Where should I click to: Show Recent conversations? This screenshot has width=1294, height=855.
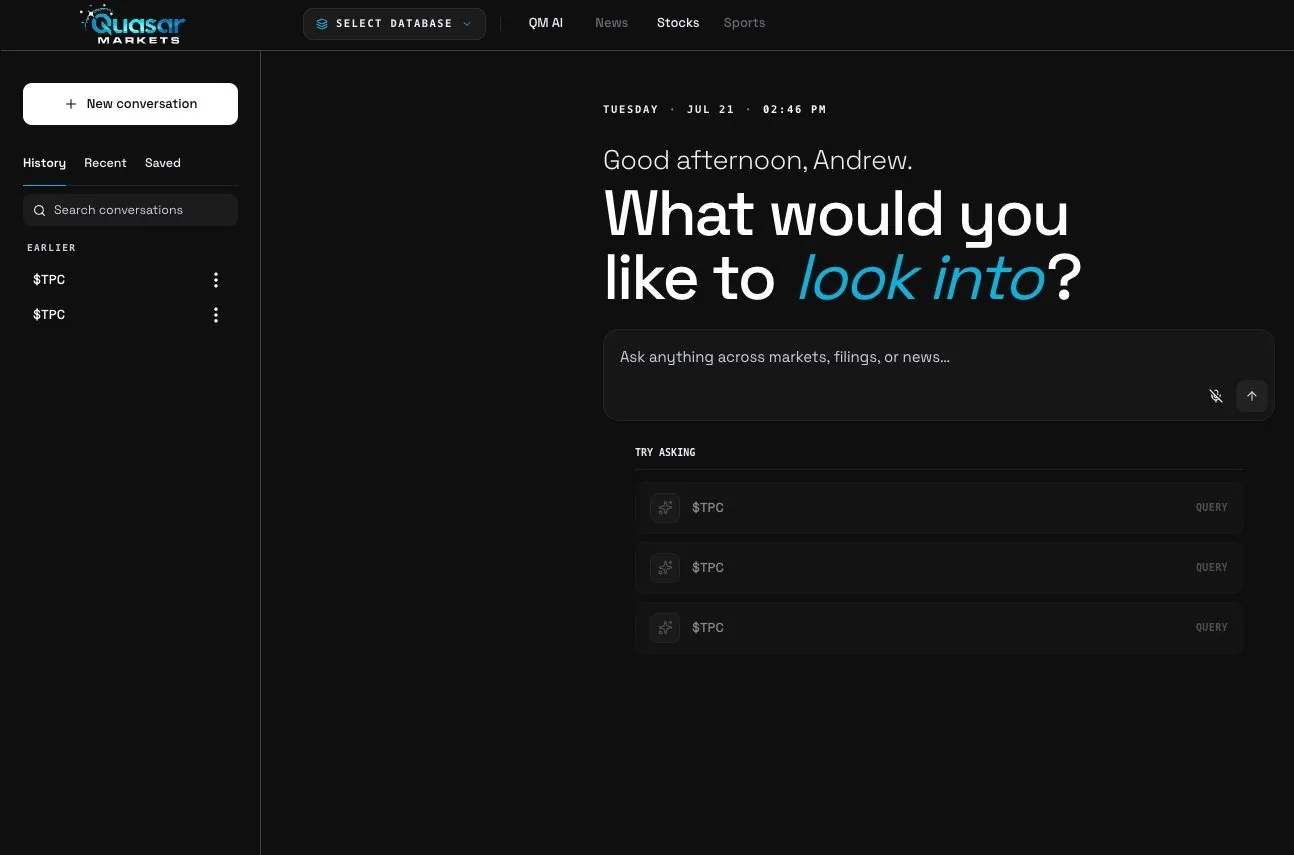(105, 163)
